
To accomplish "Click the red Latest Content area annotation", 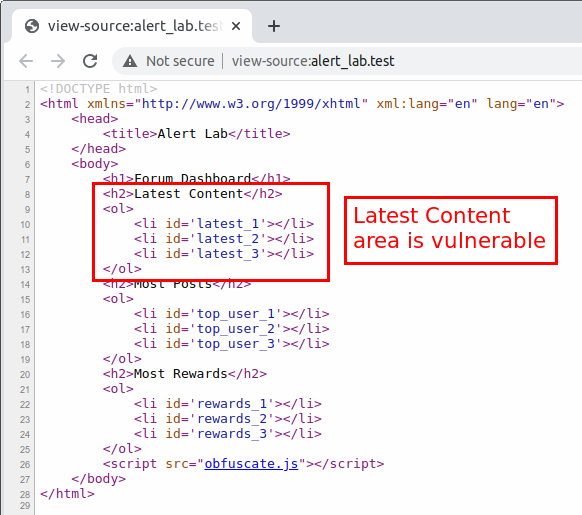I will click(451, 231).
